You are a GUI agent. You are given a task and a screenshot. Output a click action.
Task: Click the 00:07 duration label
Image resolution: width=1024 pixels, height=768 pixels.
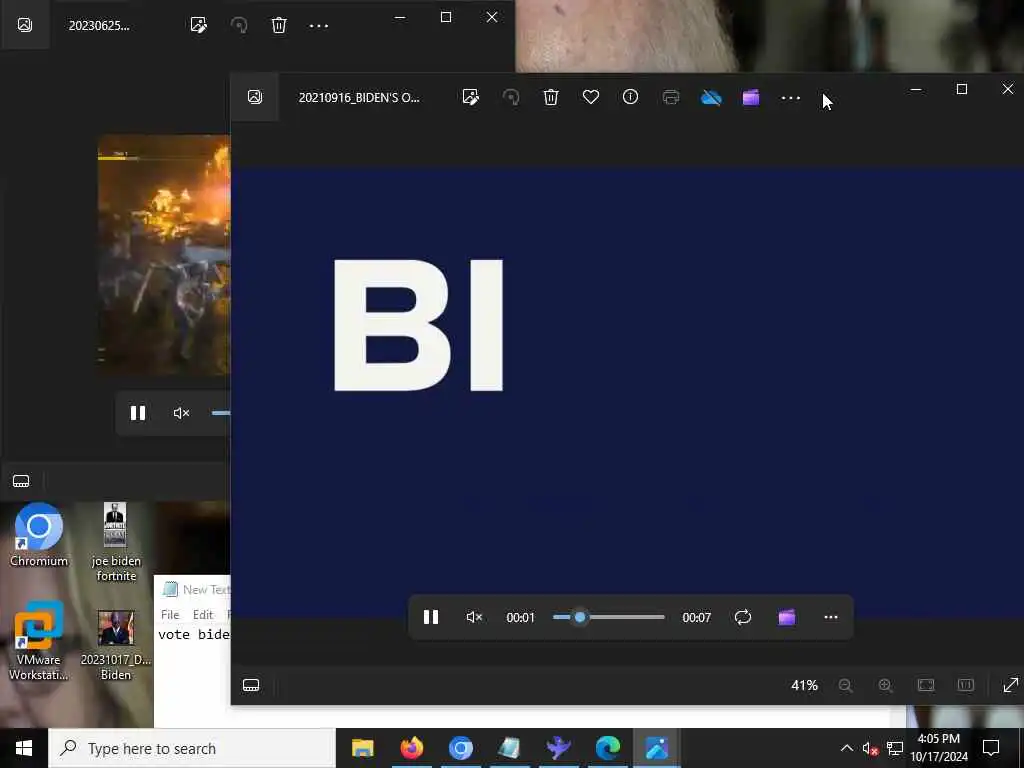[x=696, y=618]
